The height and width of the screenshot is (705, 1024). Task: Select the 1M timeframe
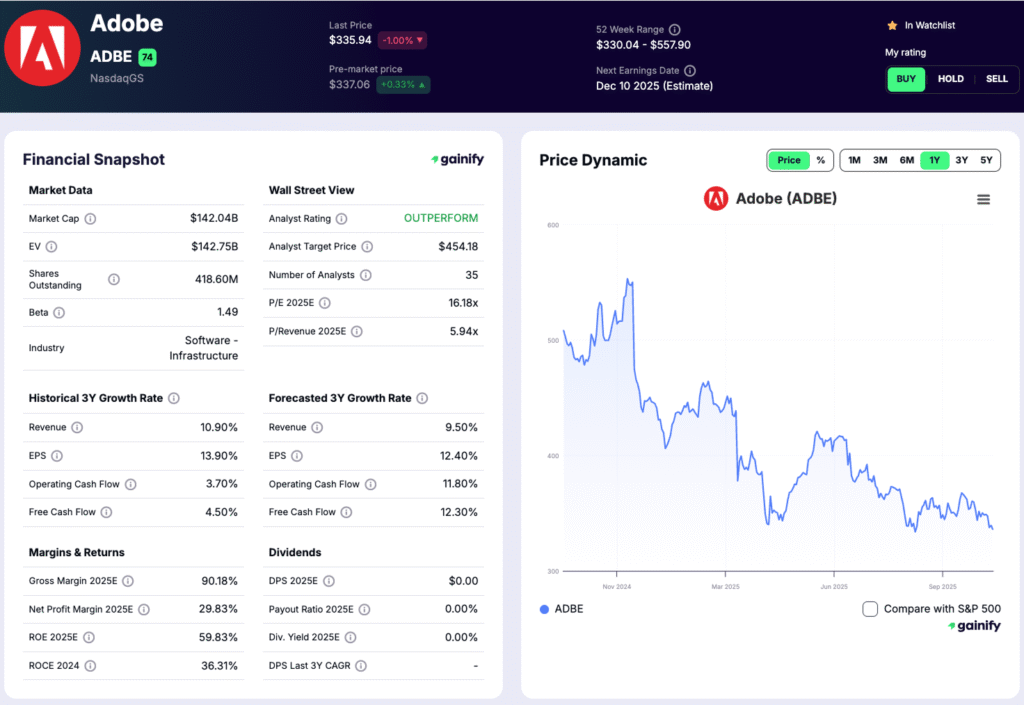(854, 160)
